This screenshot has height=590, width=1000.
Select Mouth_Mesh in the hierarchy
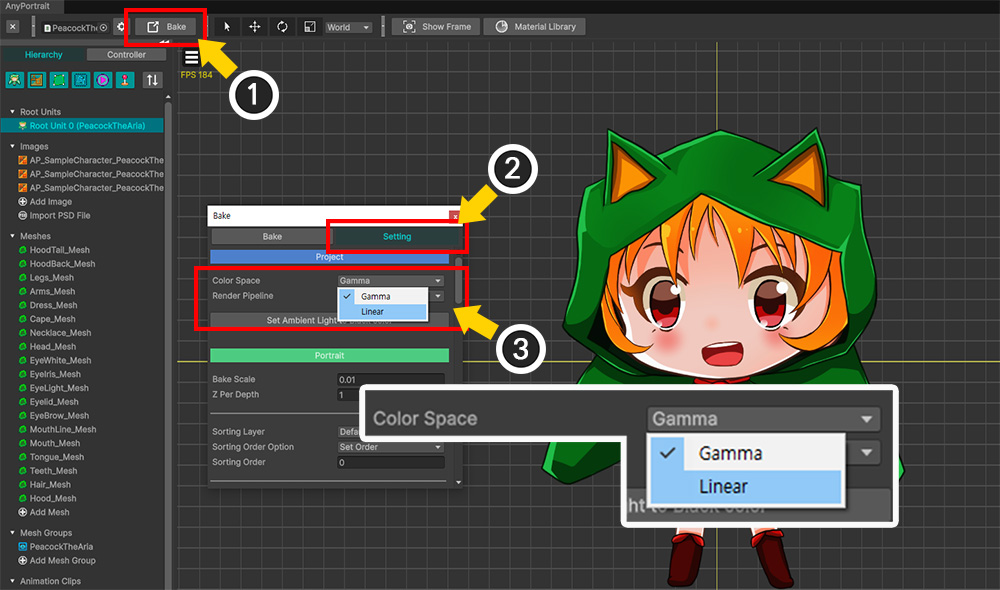point(55,443)
